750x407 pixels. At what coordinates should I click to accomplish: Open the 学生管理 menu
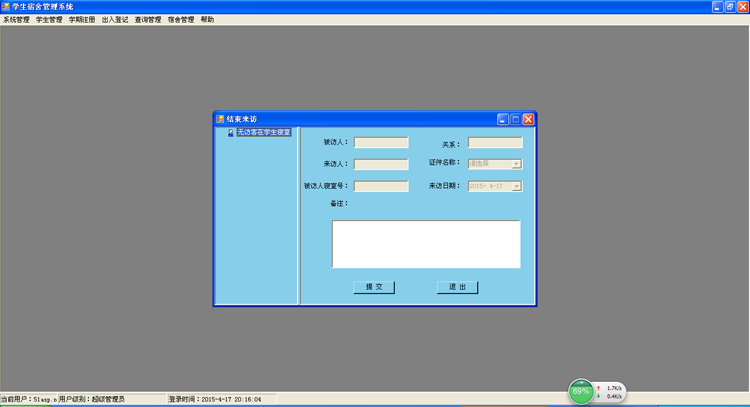pos(49,20)
